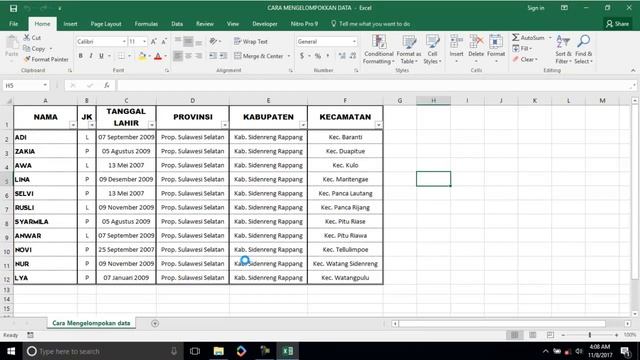Click the Insert Function fx button

coord(107,85)
